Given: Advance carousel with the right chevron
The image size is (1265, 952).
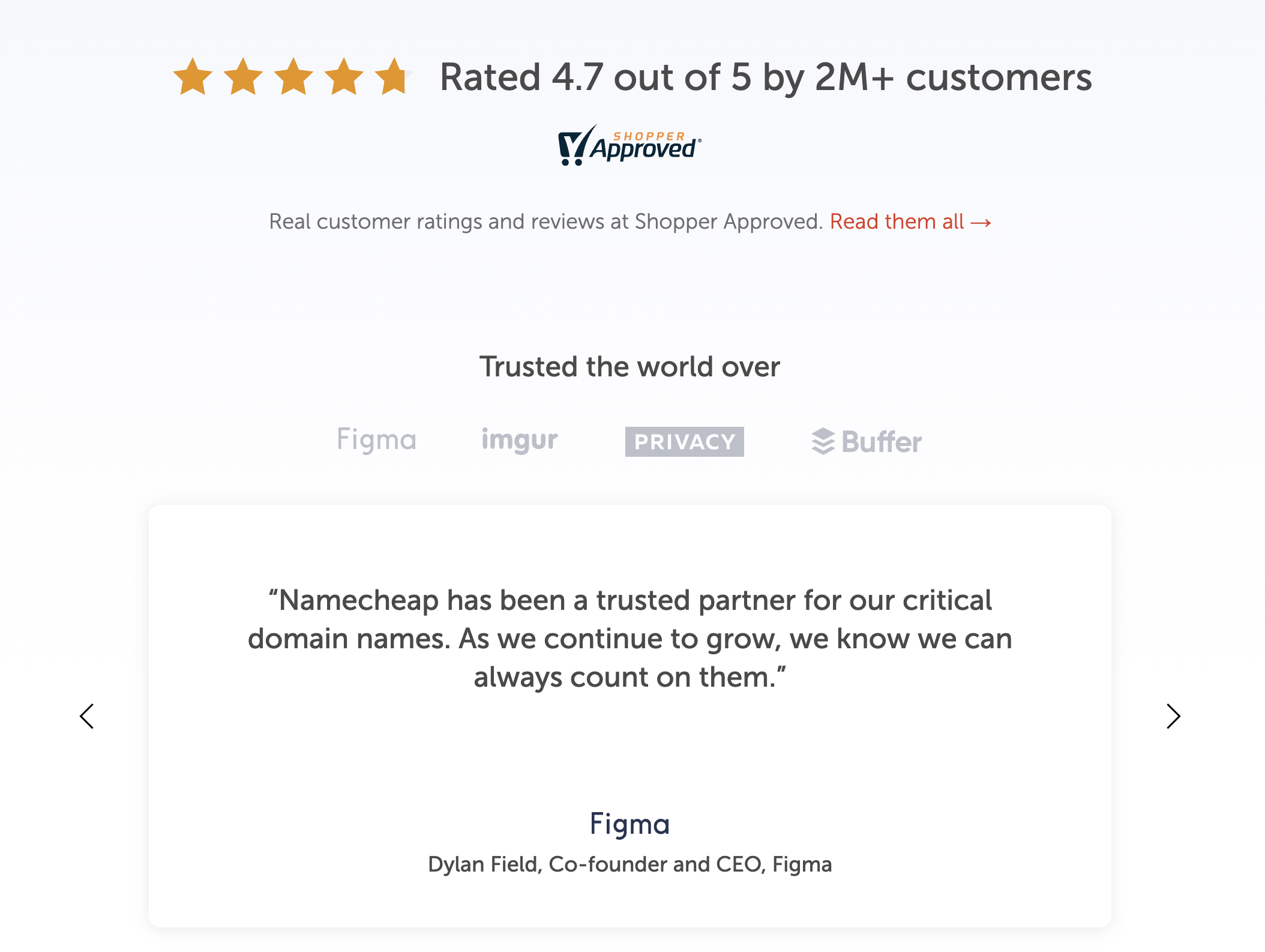Looking at the screenshot, I should click(1174, 717).
